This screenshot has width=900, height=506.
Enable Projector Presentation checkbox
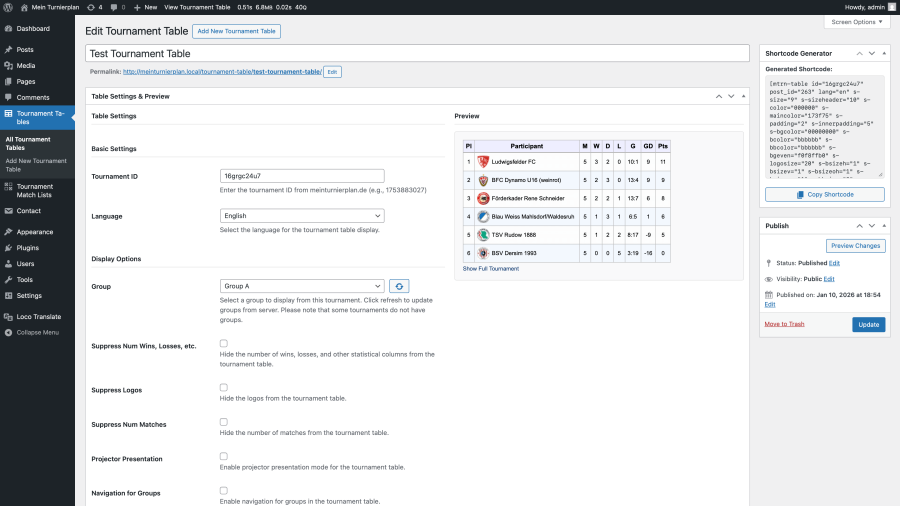click(224, 456)
